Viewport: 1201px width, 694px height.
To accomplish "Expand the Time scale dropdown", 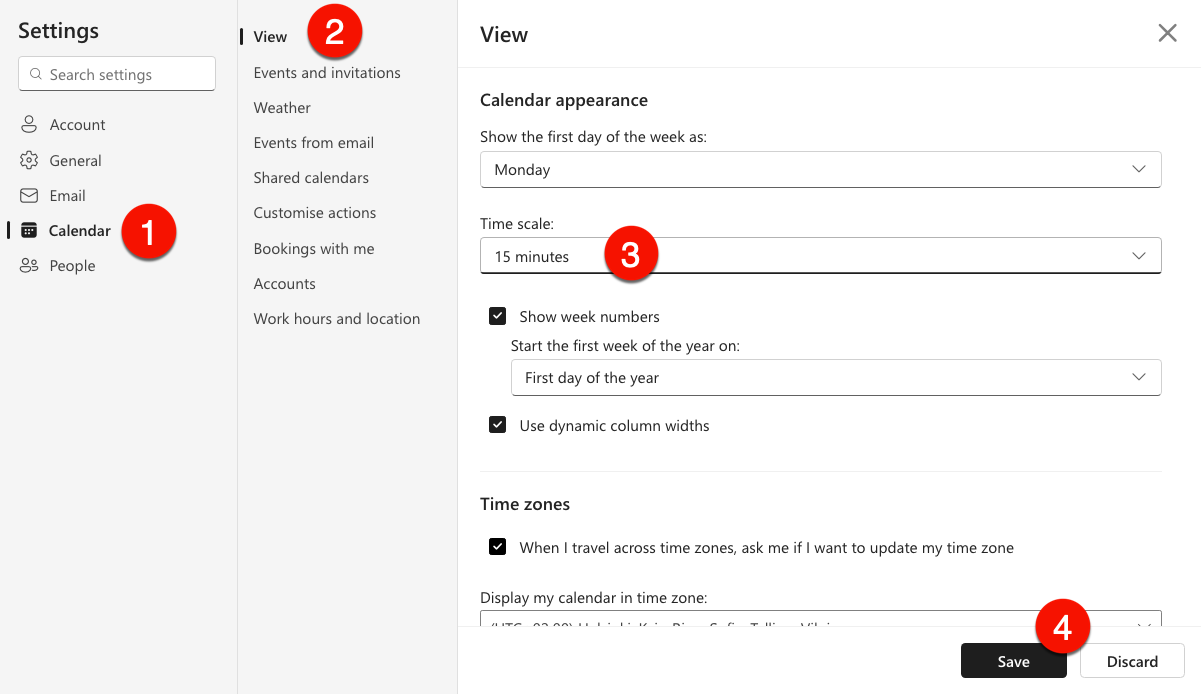I will (820, 256).
